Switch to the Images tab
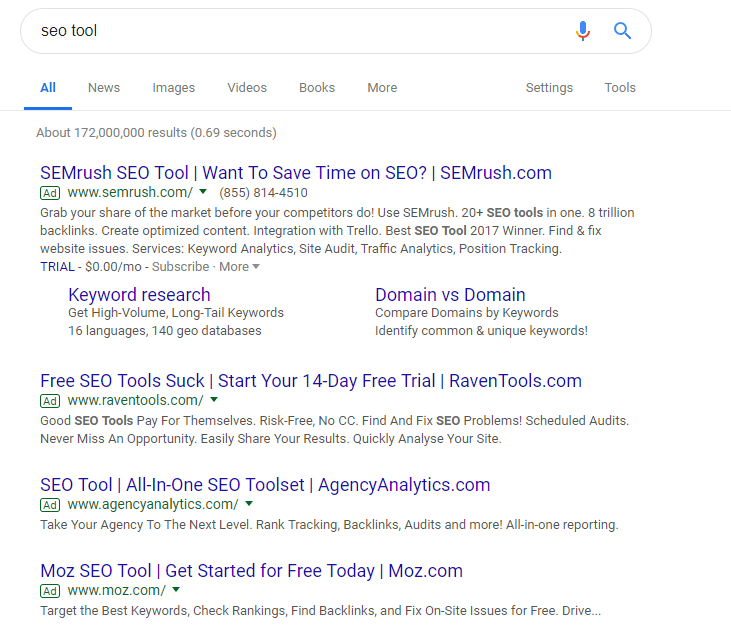The image size is (731, 628). [173, 88]
